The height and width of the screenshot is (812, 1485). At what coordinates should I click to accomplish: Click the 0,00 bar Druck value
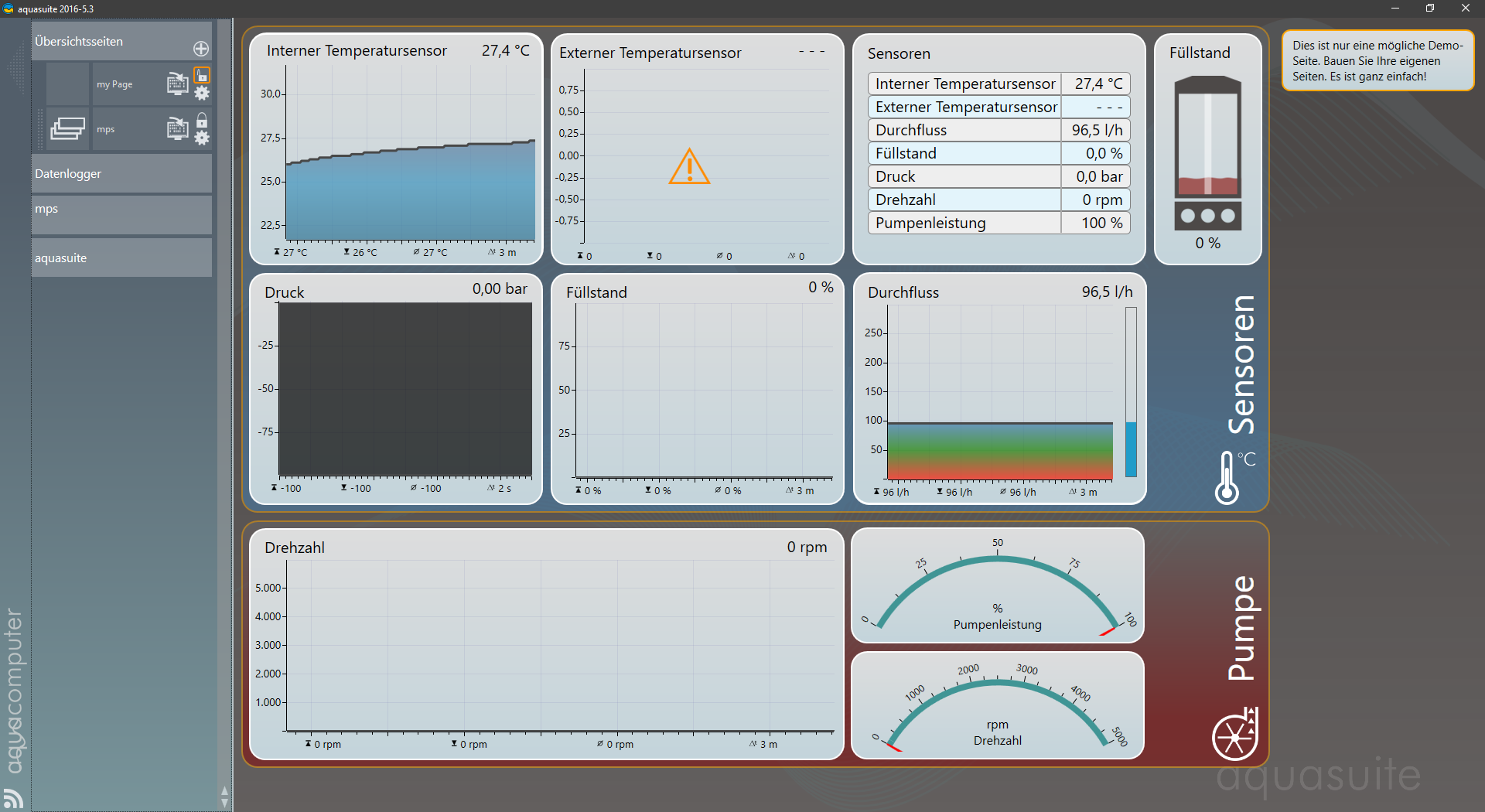pyautogui.click(x=500, y=289)
